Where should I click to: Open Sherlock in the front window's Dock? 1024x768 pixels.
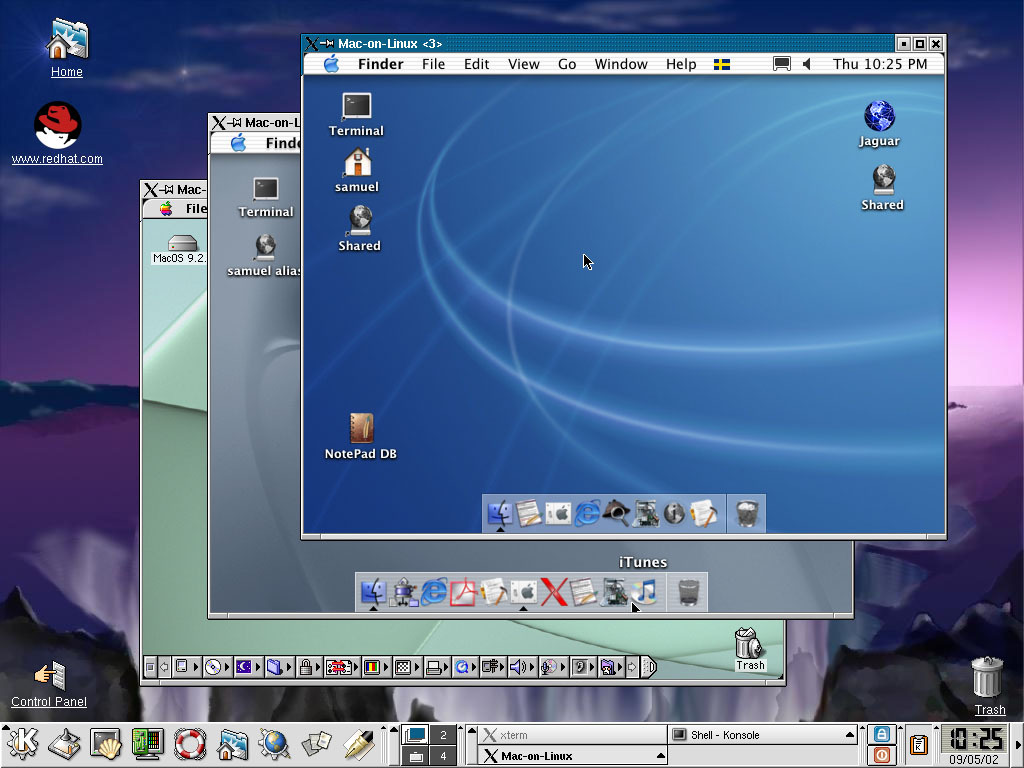click(616, 513)
